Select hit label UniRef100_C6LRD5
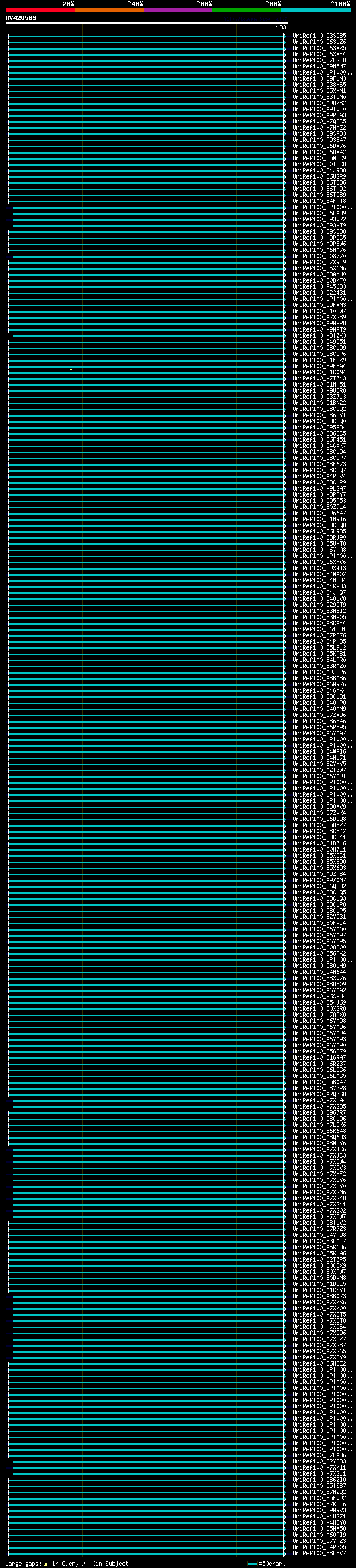This screenshot has width=356, height=1568. click(319, 531)
